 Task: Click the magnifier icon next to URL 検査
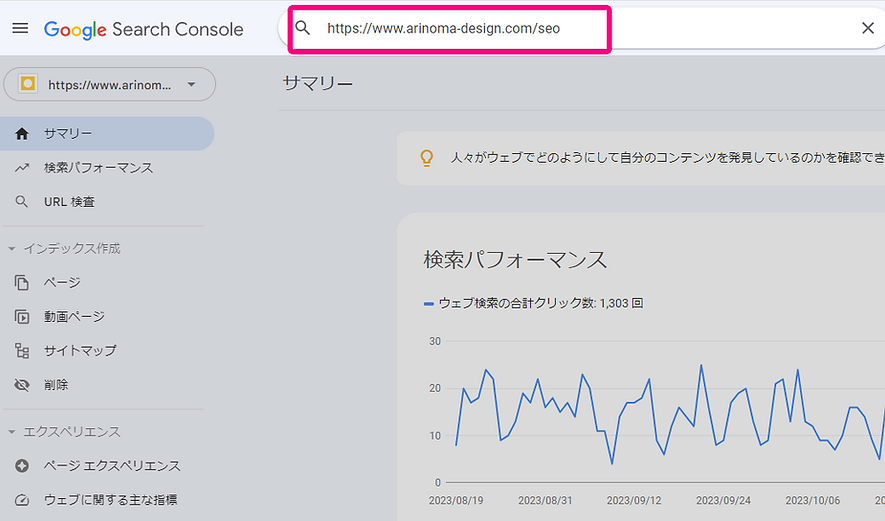[x=21, y=202]
